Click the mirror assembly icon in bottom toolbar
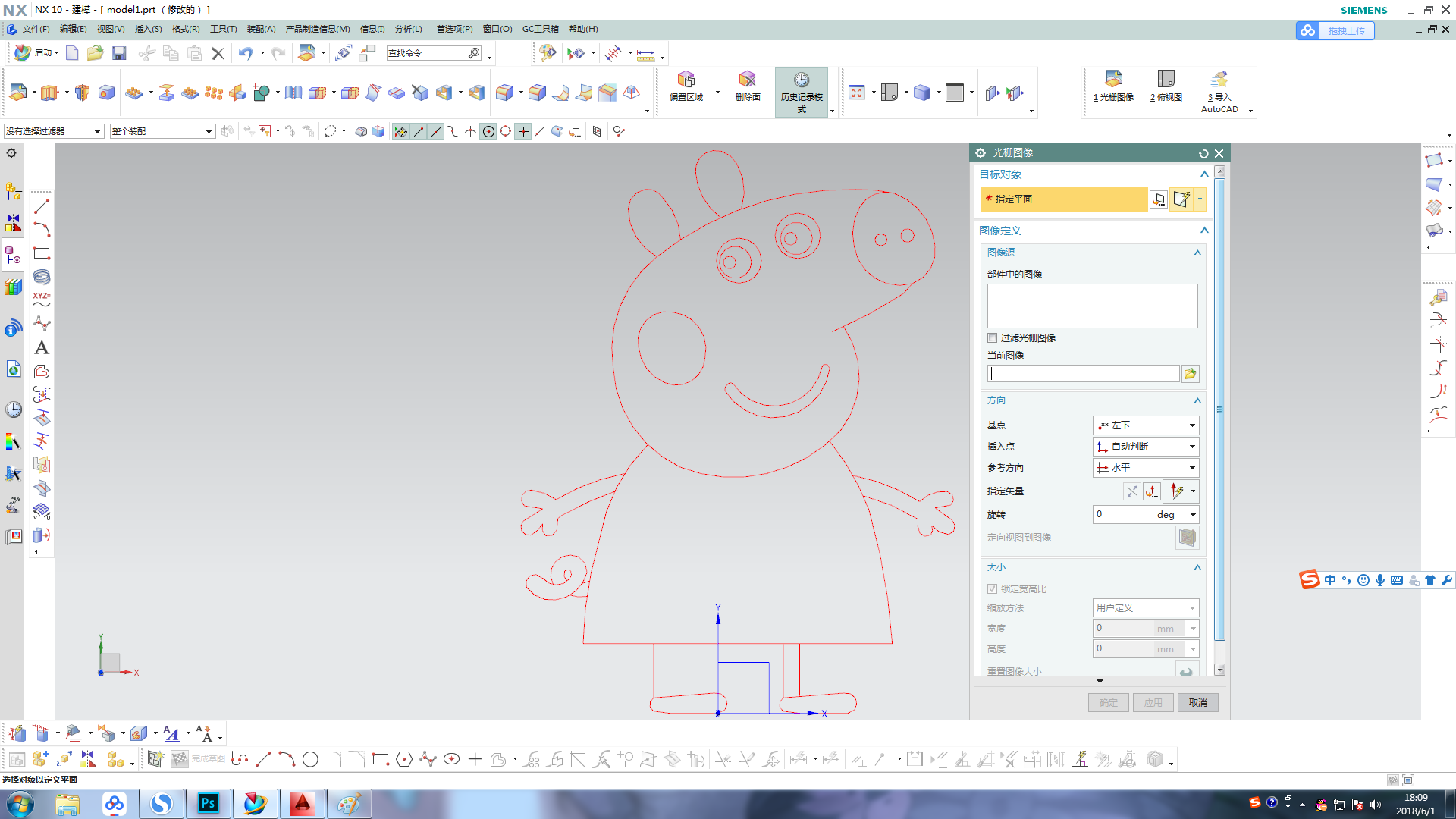The image size is (1456, 819). pos(88,759)
